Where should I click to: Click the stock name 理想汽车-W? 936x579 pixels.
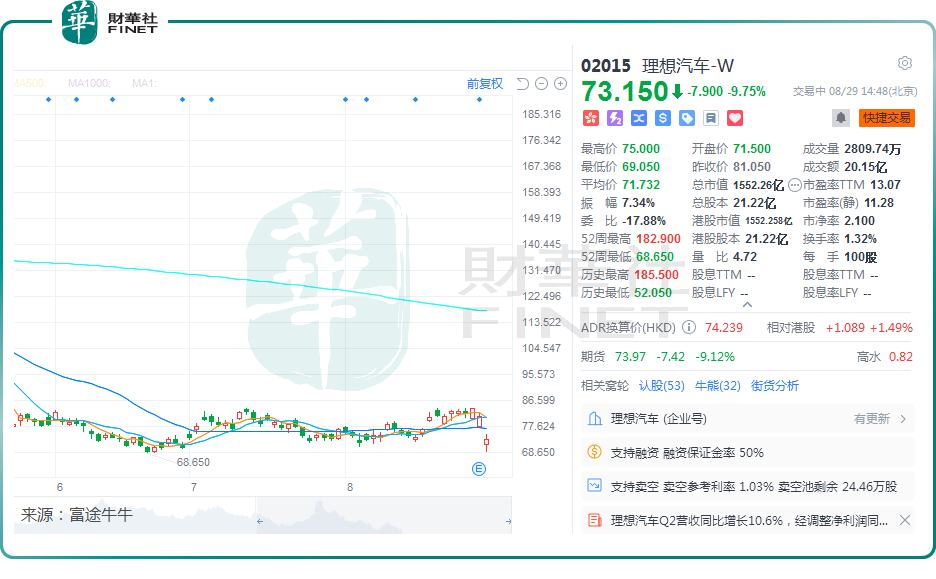coord(688,66)
